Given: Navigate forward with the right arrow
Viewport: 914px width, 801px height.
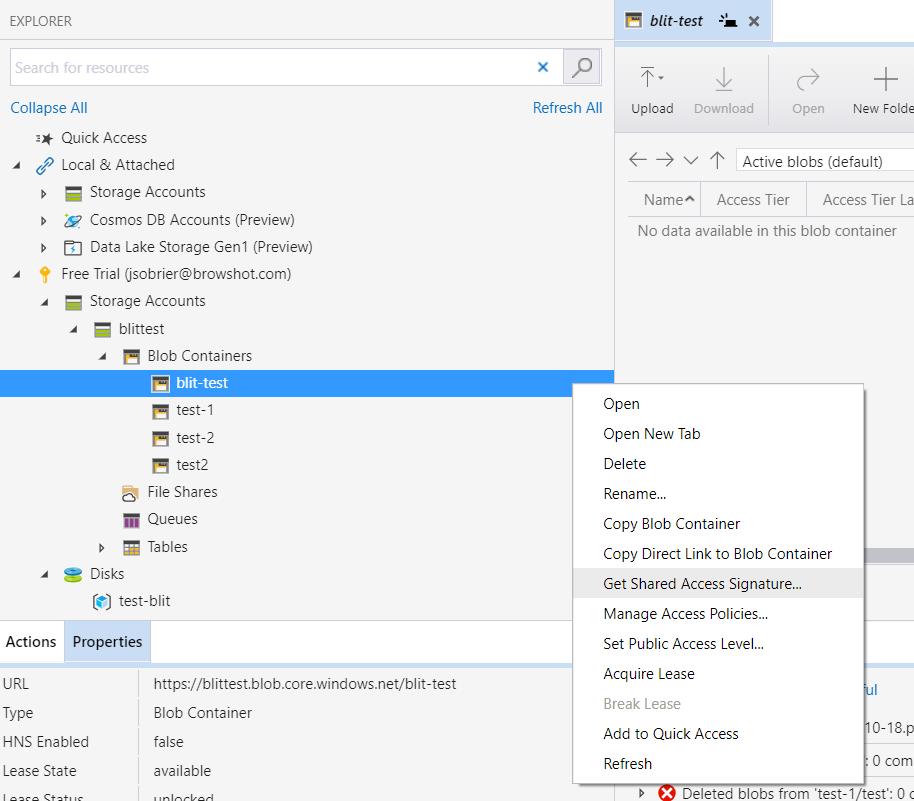Looking at the screenshot, I should (x=665, y=160).
